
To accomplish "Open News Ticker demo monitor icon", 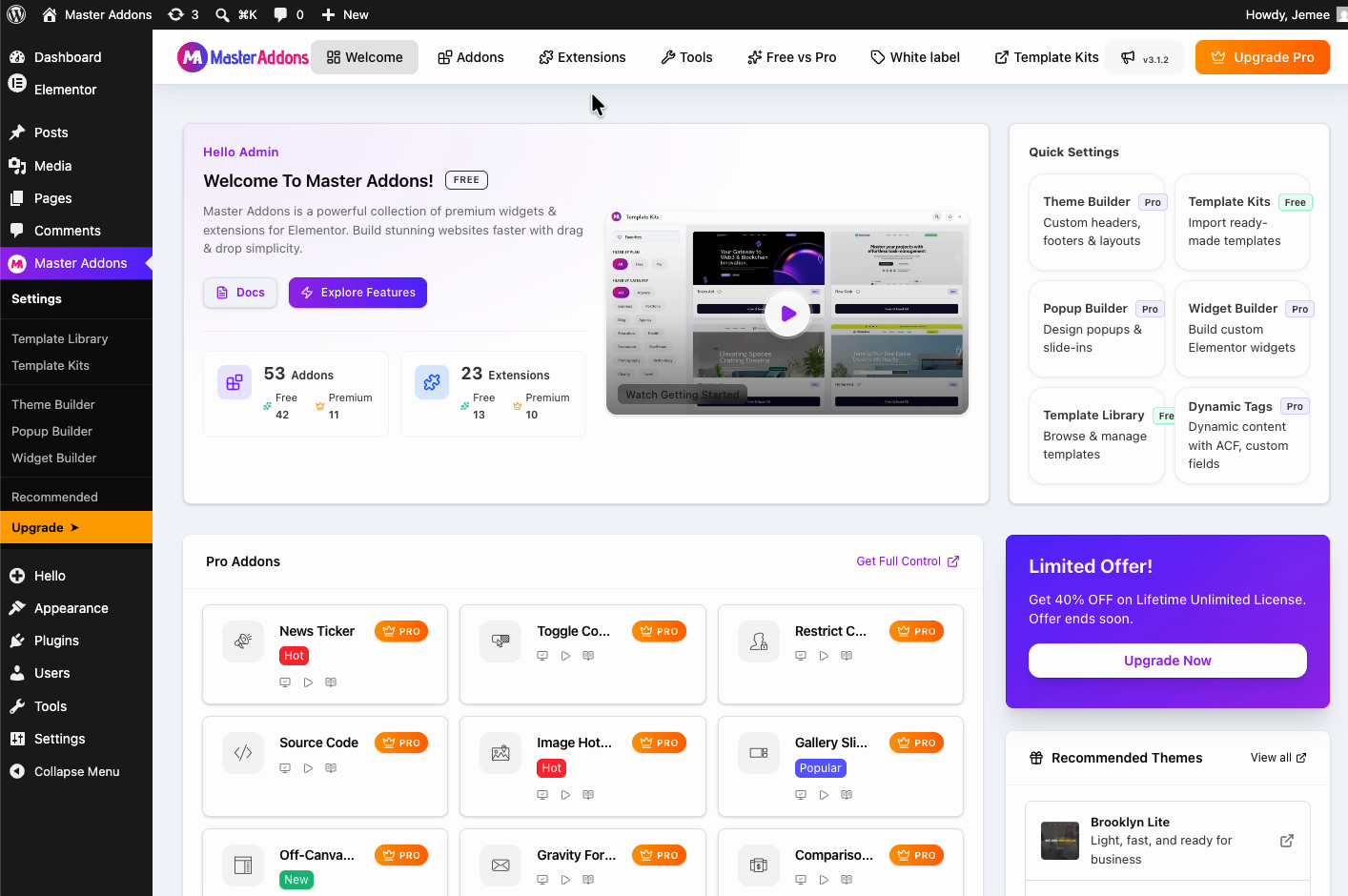I will click(285, 682).
